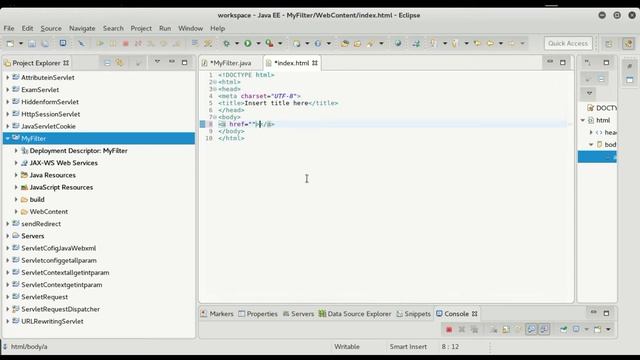
Task: Expand the Java Resources node
Action: 16,175
